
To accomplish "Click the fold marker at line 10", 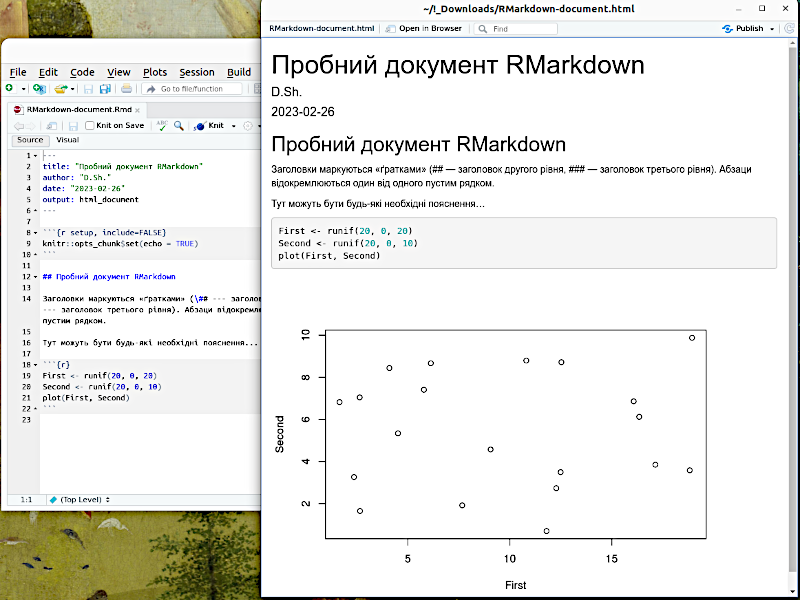I will tap(35, 255).
